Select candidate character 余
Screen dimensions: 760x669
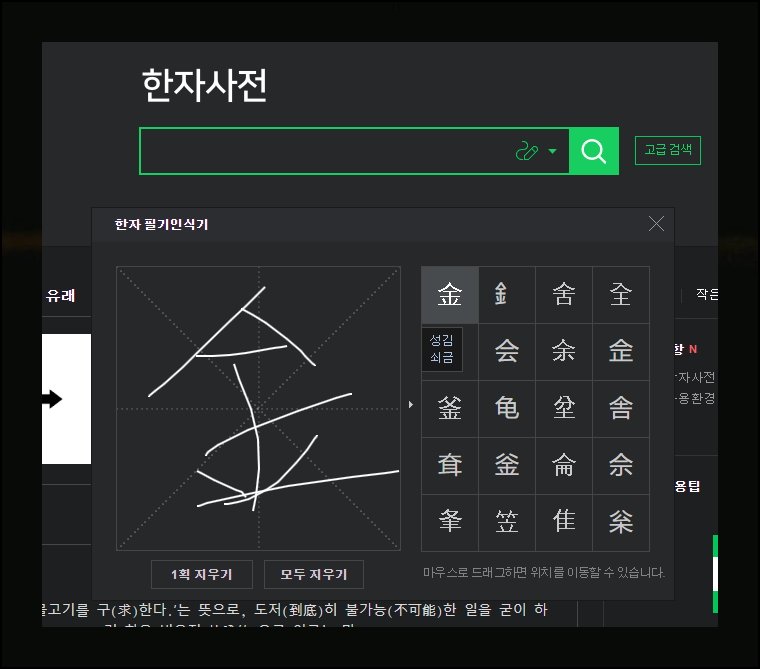[x=564, y=351]
